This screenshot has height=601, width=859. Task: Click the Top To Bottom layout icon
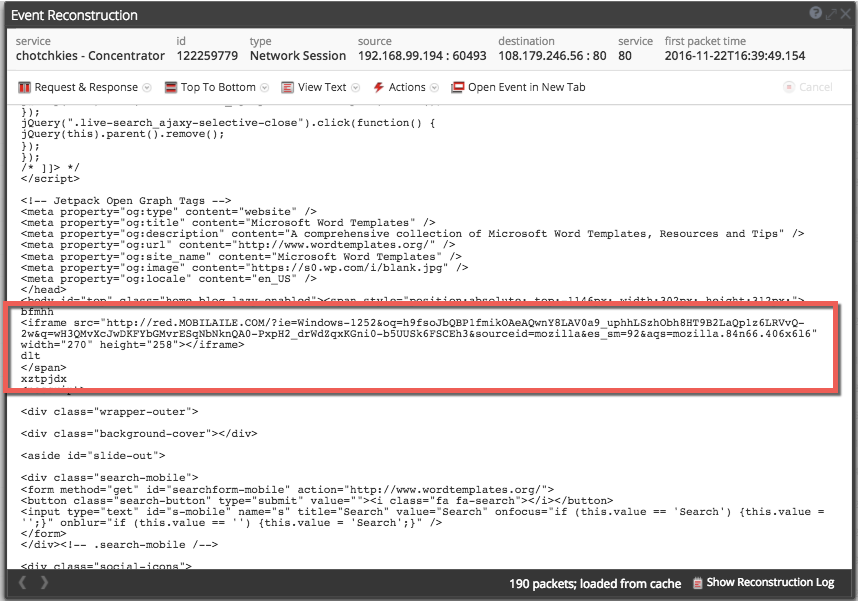(171, 87)
